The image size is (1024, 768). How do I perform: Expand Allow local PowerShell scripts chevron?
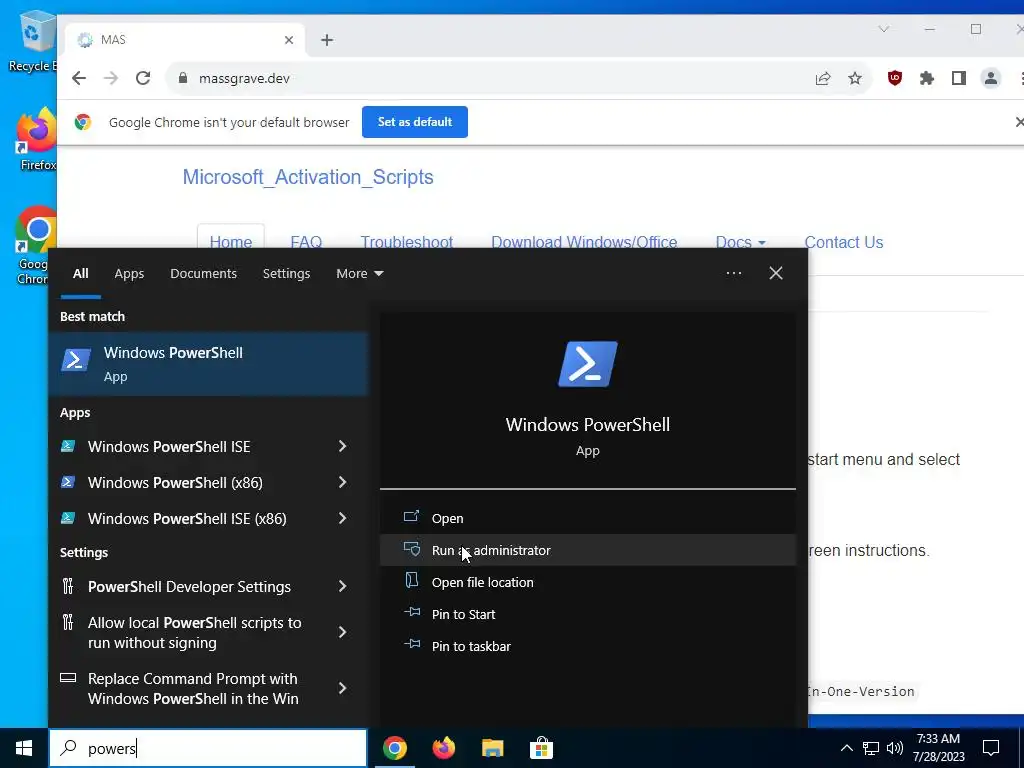tap(343, 632)
